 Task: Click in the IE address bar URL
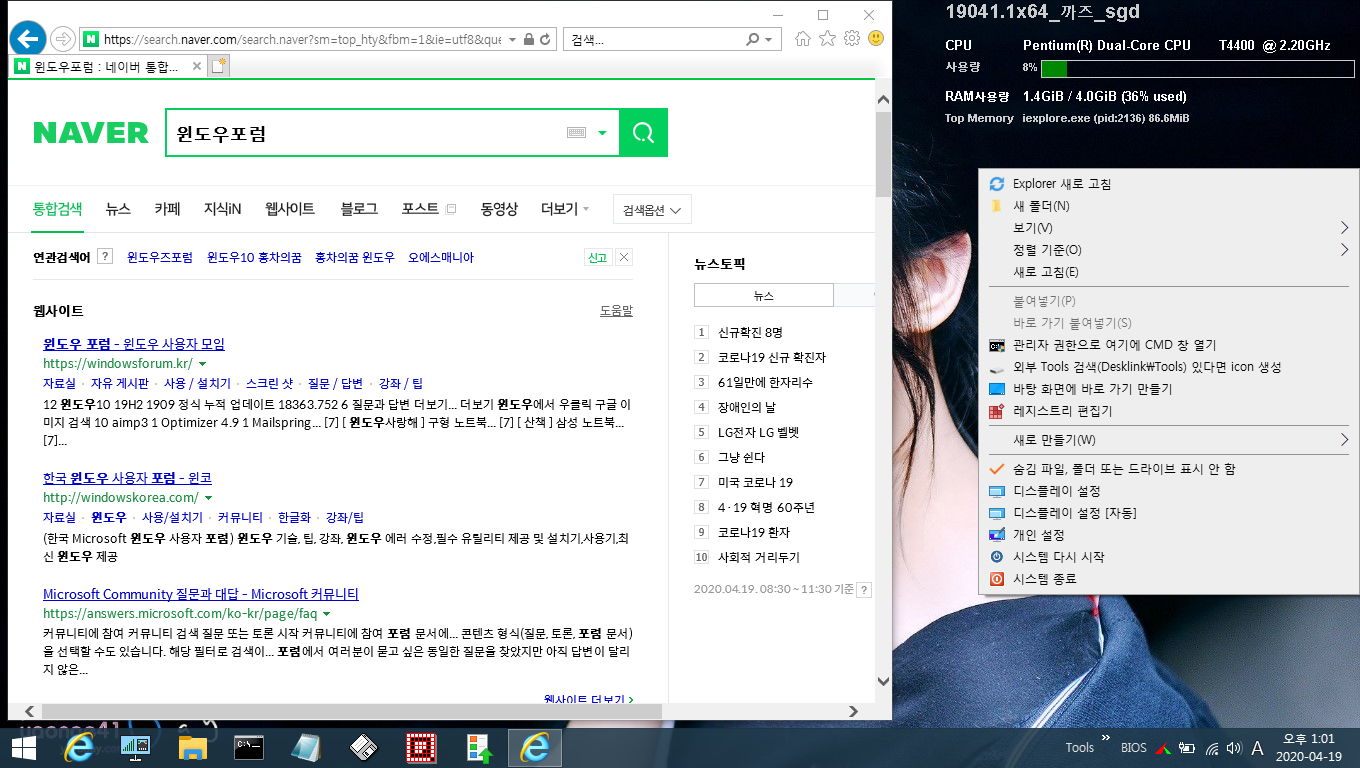[x=302, y=39]
